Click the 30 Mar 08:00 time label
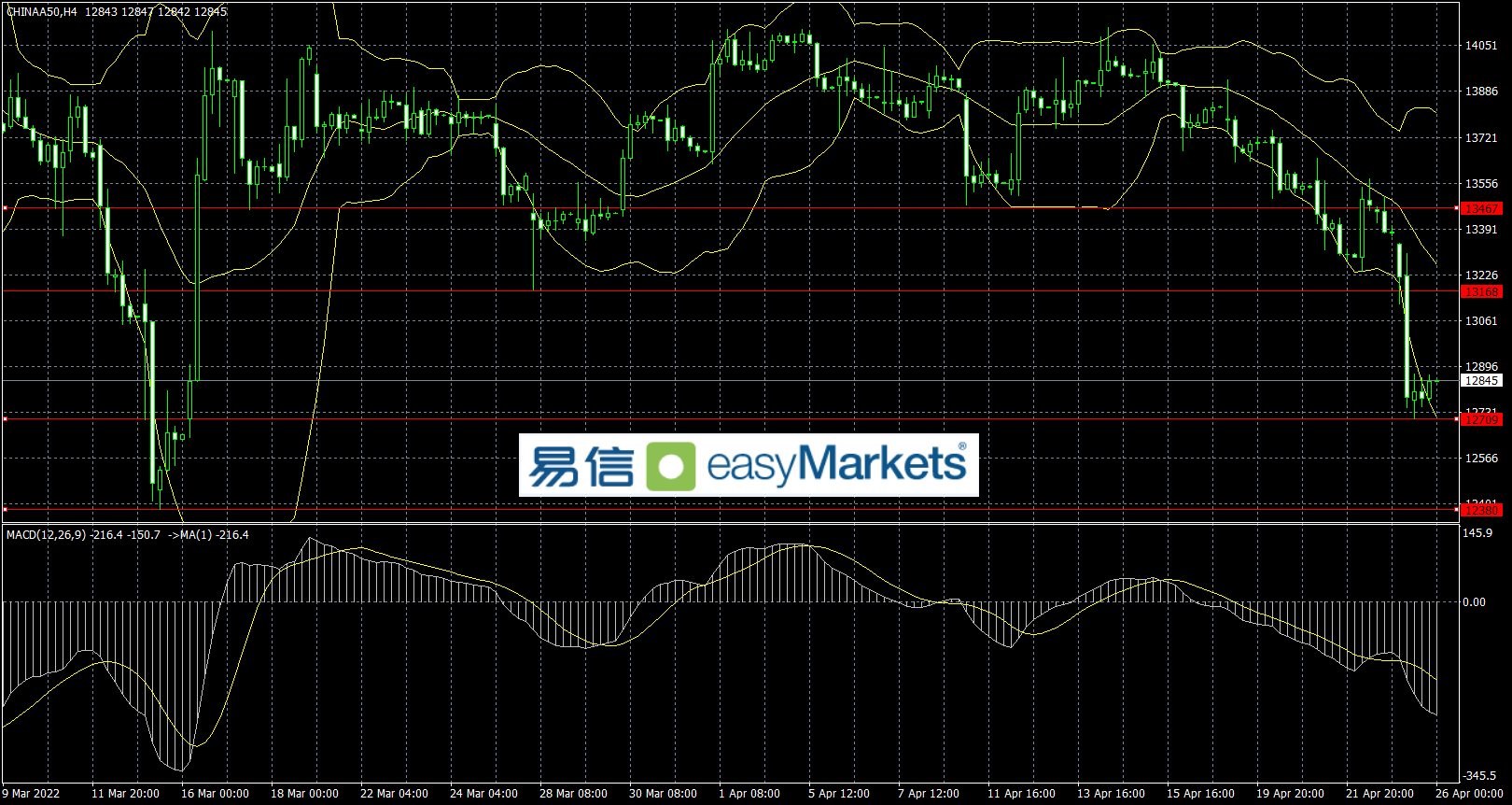Screen dimensions: 1512x805 coord(663,794)
